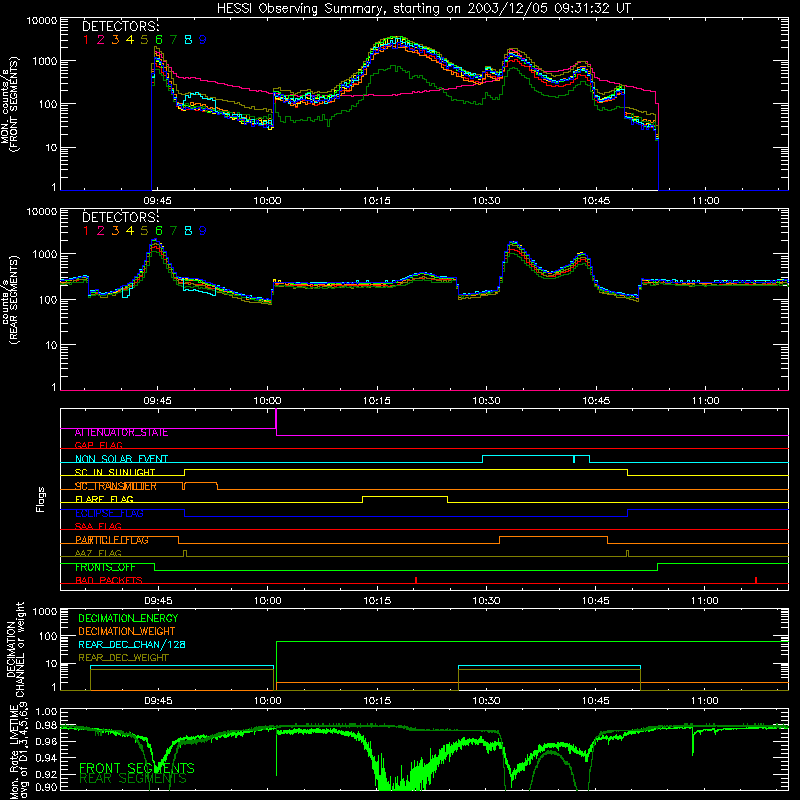Click second BAD_PACKETS red tick marker after 11:00

[x=756, y=580]
